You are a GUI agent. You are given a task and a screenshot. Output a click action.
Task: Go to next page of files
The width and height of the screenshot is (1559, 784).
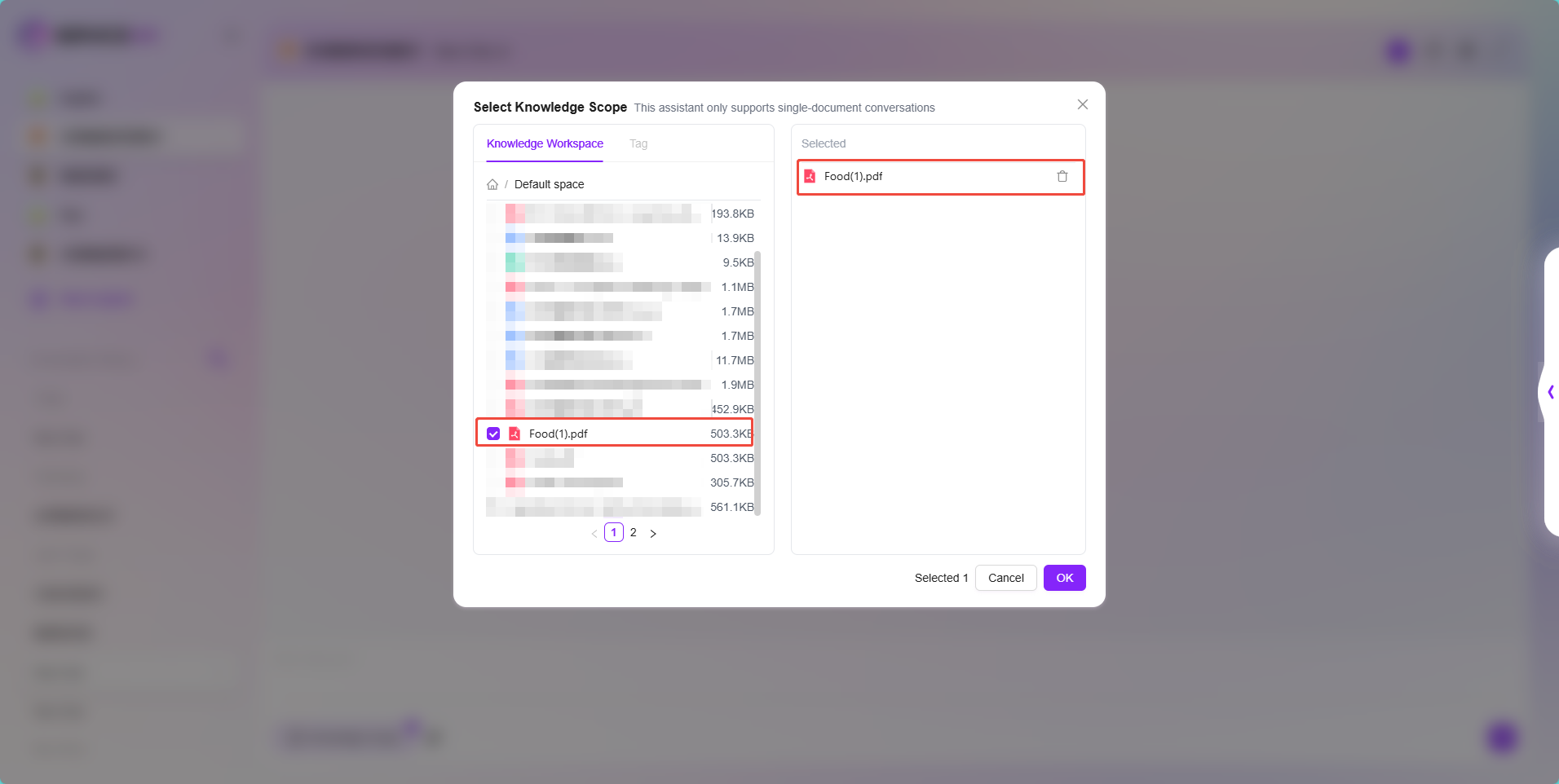(653, 533)
